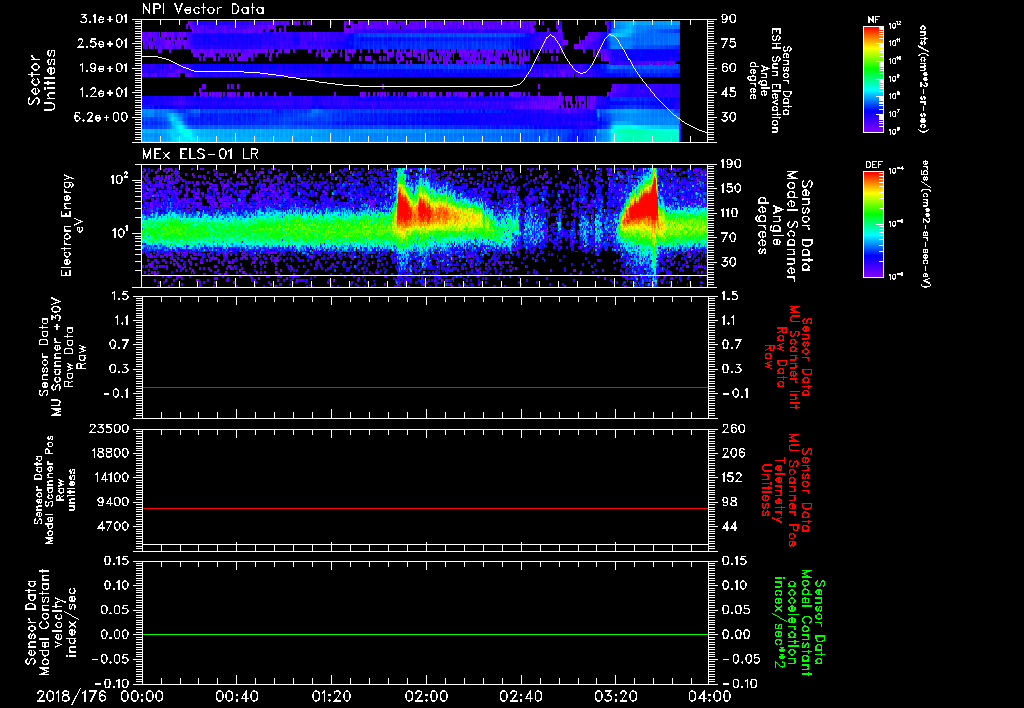1024x708 pixels.
Task: Click the 'NF' color bar title
Action: [x=874, y=20]
